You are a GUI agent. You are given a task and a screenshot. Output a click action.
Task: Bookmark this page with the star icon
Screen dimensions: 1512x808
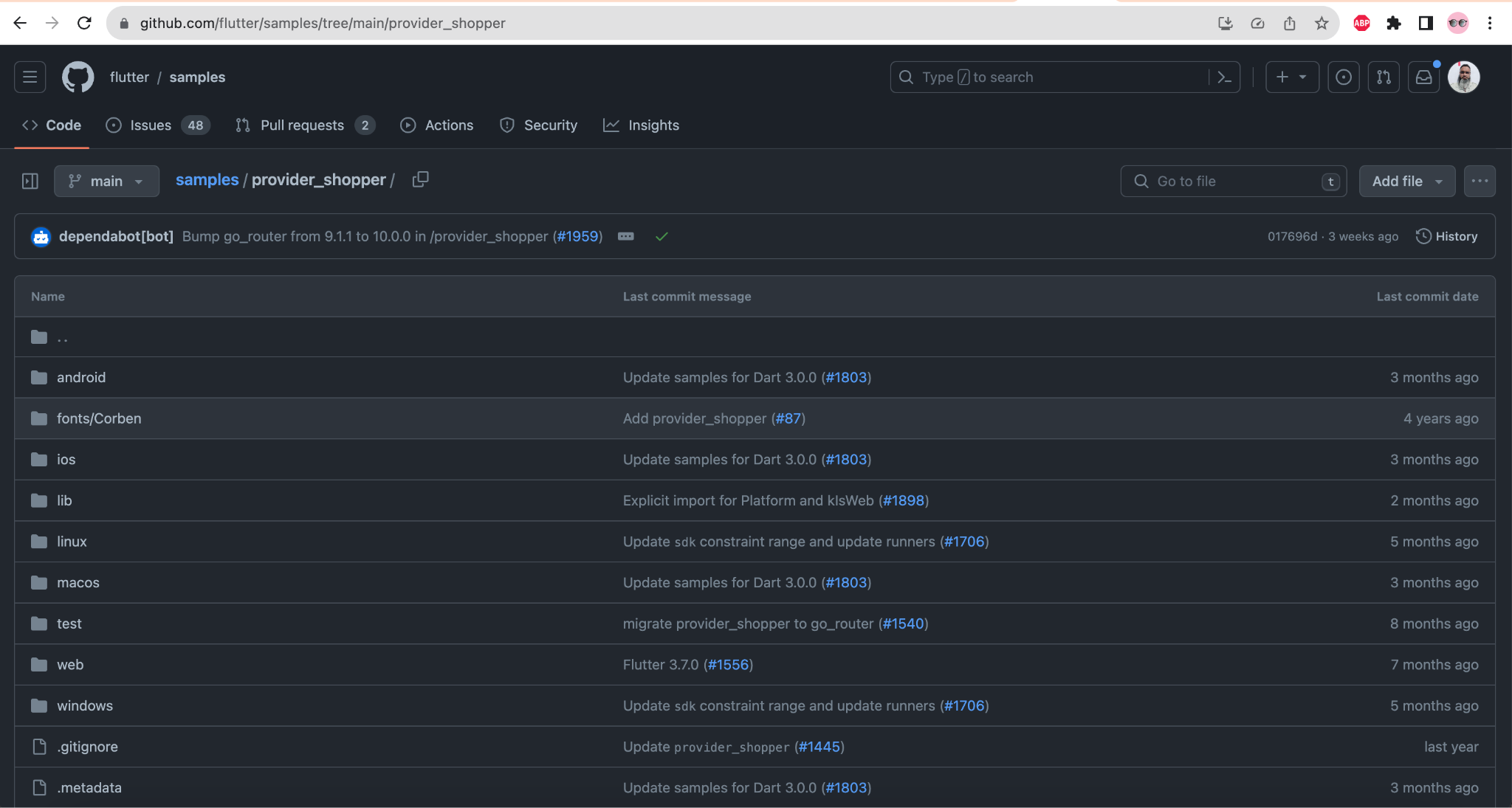pyautogui.click(x=1322, y=23)
